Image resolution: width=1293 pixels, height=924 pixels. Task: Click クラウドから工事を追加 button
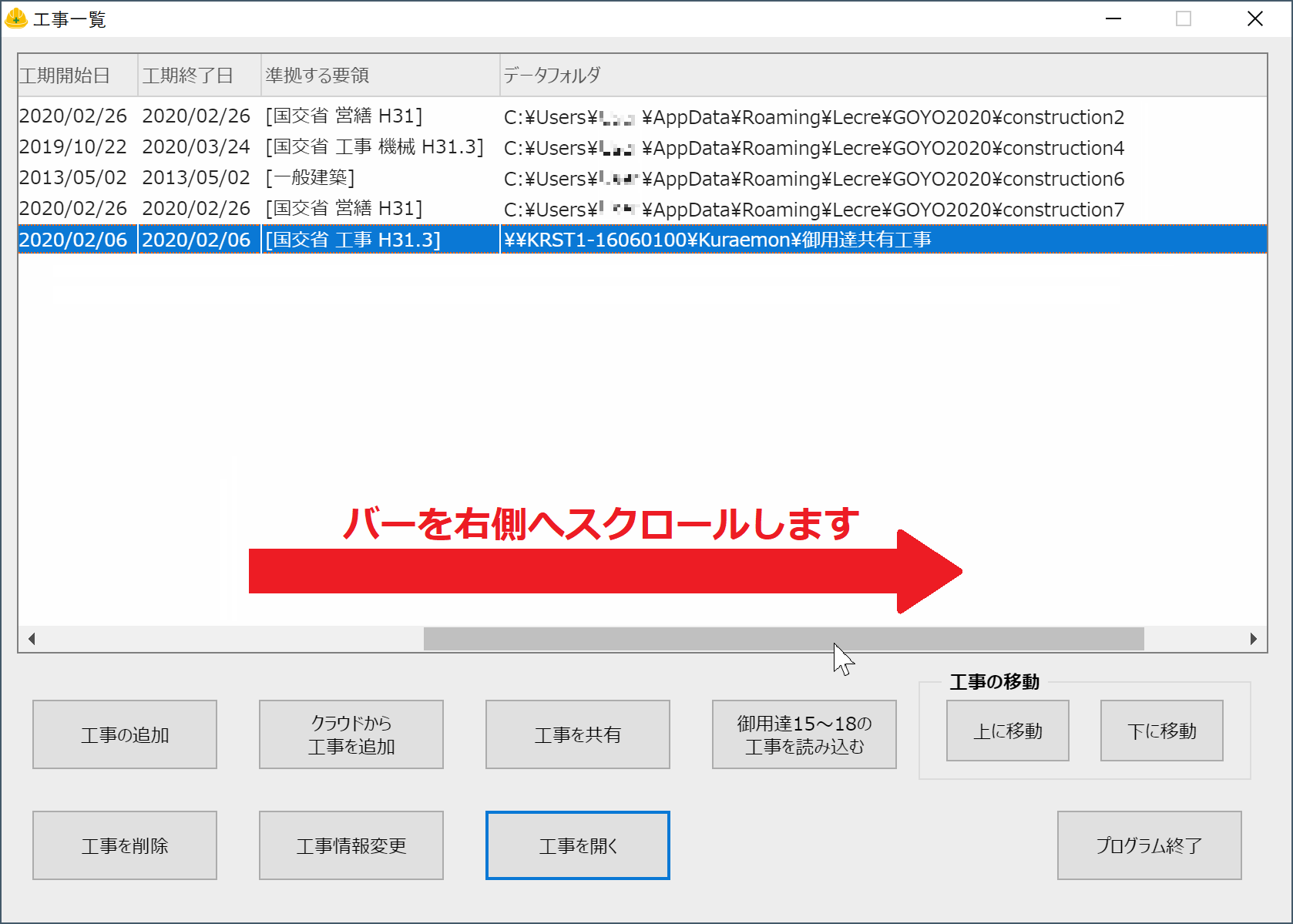click(x=351, y=734)
